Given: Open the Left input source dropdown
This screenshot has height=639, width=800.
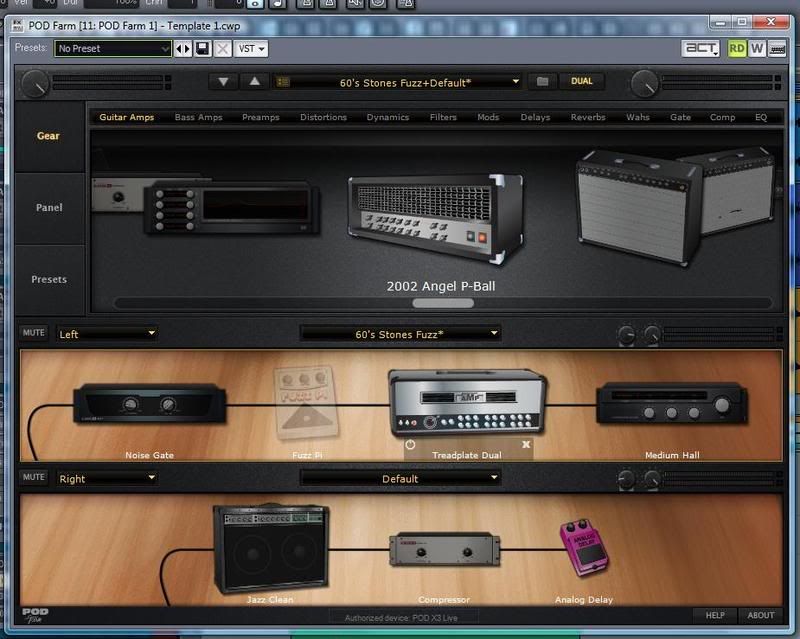Looking at the screenshot, I should point(107,334).
